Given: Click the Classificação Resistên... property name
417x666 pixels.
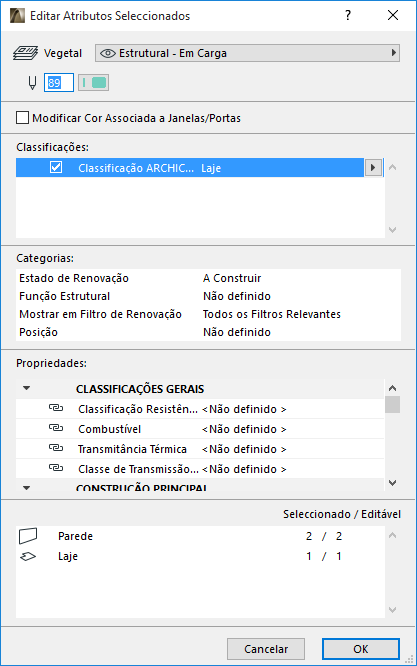Looking at the screenshot, I should click(138, 409).
